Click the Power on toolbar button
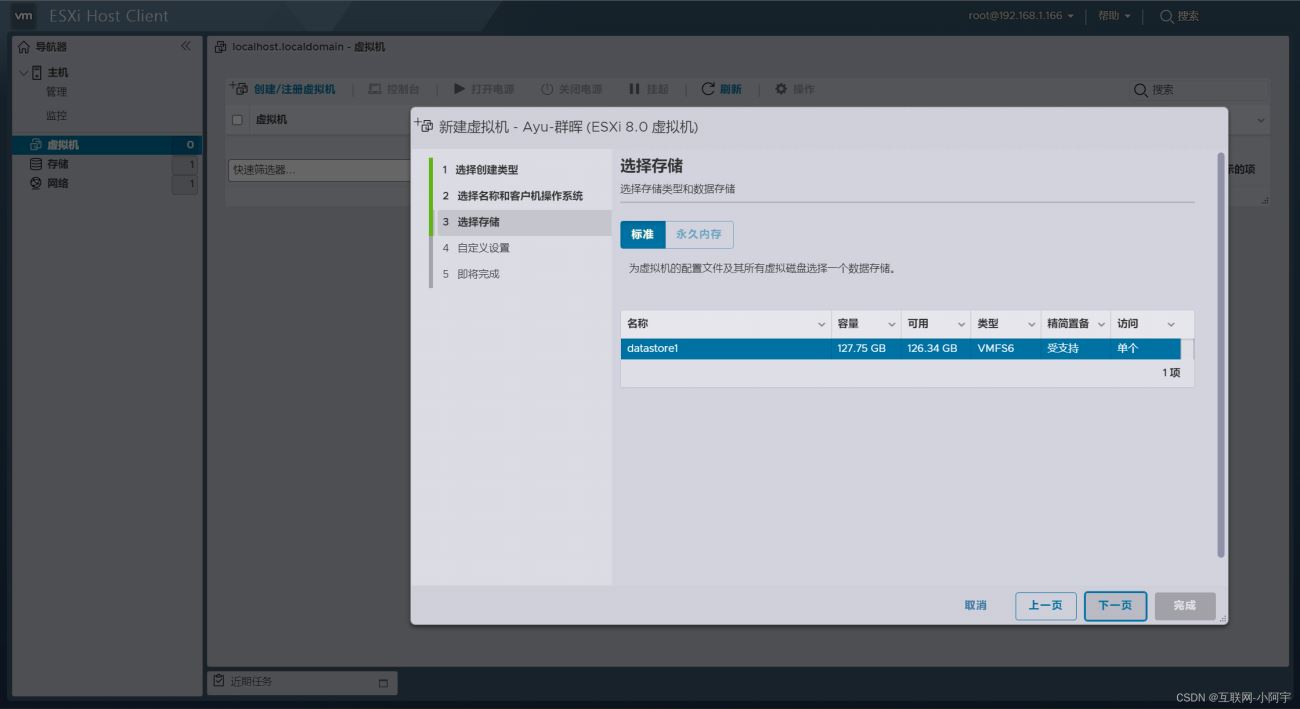Screen dimensions: 1300x709 (x=484, y=89)
